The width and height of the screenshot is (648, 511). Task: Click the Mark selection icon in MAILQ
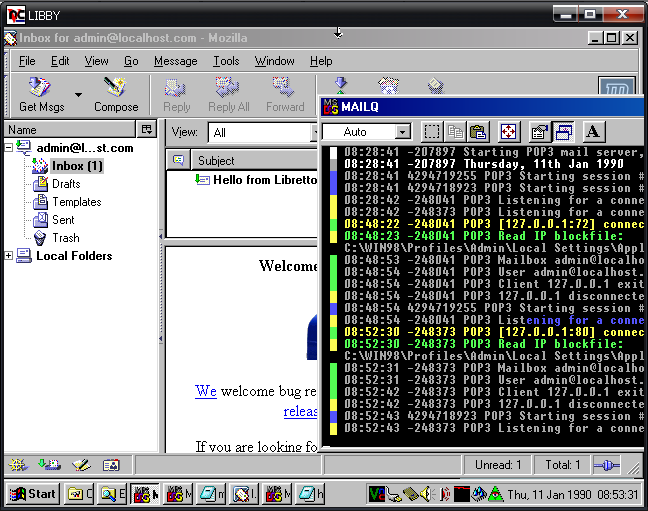pyautogui.click(x=432, y=132)
